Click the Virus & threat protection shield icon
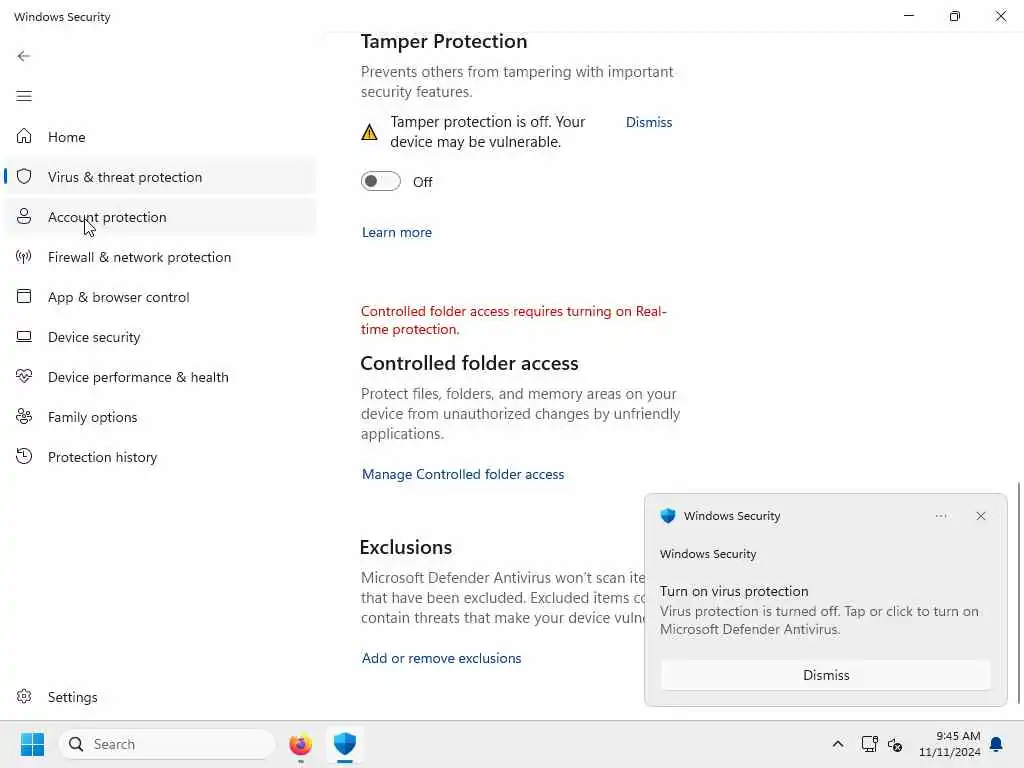The width and height of the screenshot is (1024, 768). coord(24,176)
